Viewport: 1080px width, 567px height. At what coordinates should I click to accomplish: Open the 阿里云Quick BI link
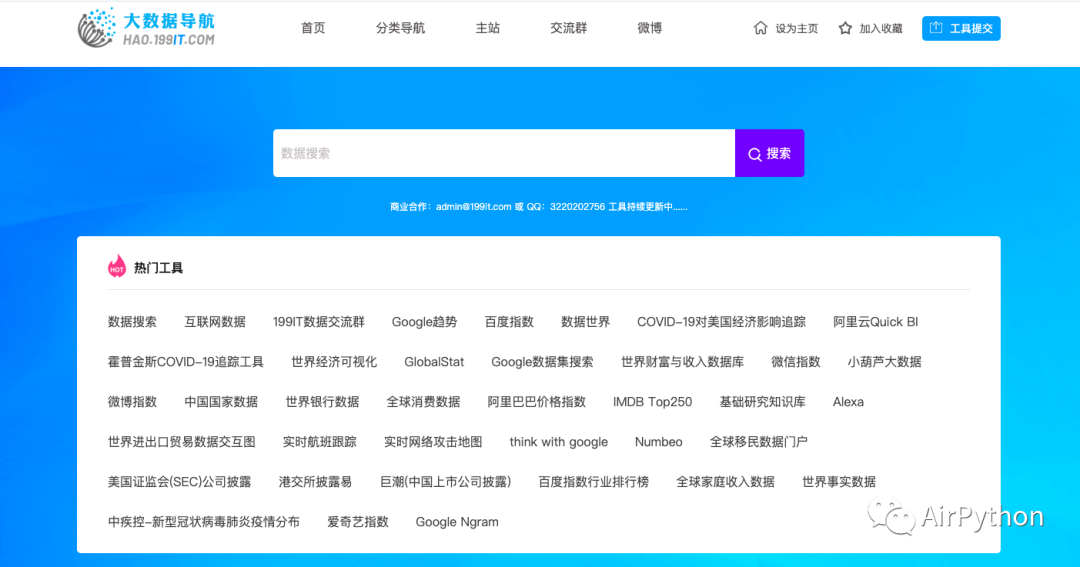pyautogui.click(x=875, y=322)
